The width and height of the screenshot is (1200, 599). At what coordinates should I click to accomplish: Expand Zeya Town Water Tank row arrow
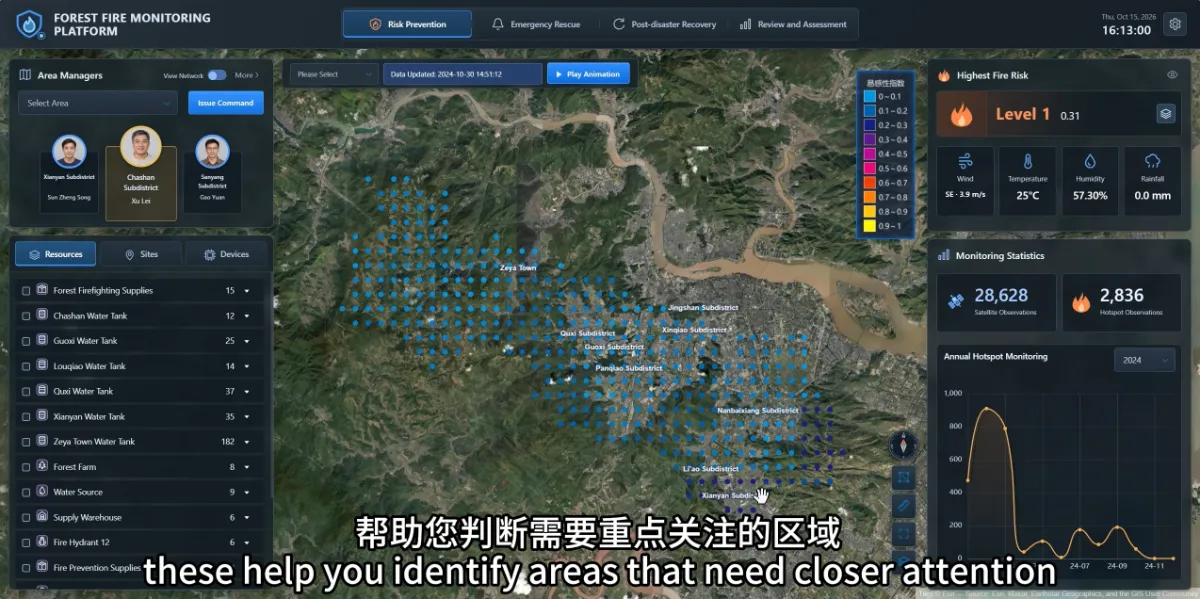click(247, 442)
